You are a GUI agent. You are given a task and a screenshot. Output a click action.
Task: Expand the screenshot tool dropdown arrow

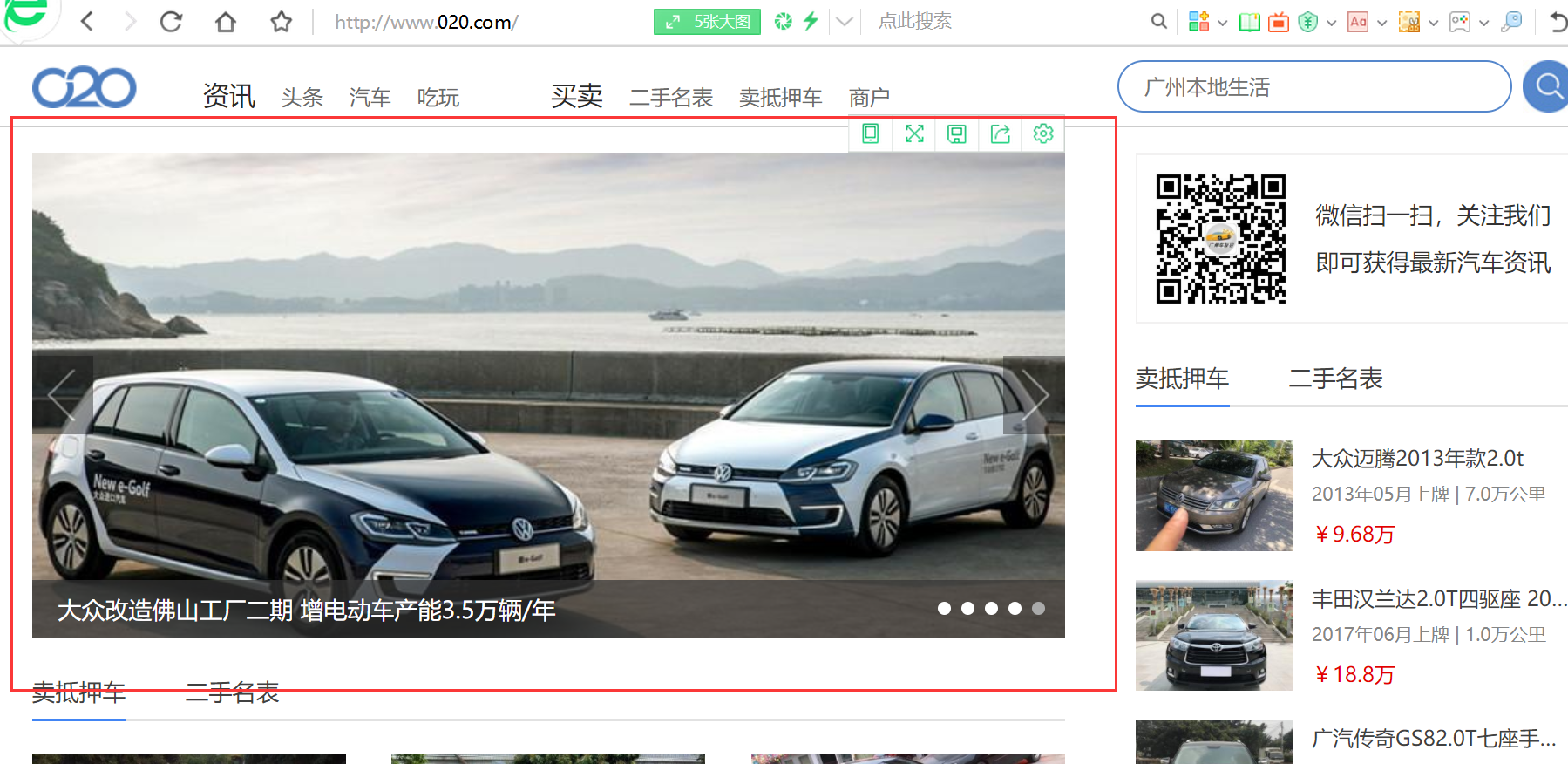pos(1433,23)
